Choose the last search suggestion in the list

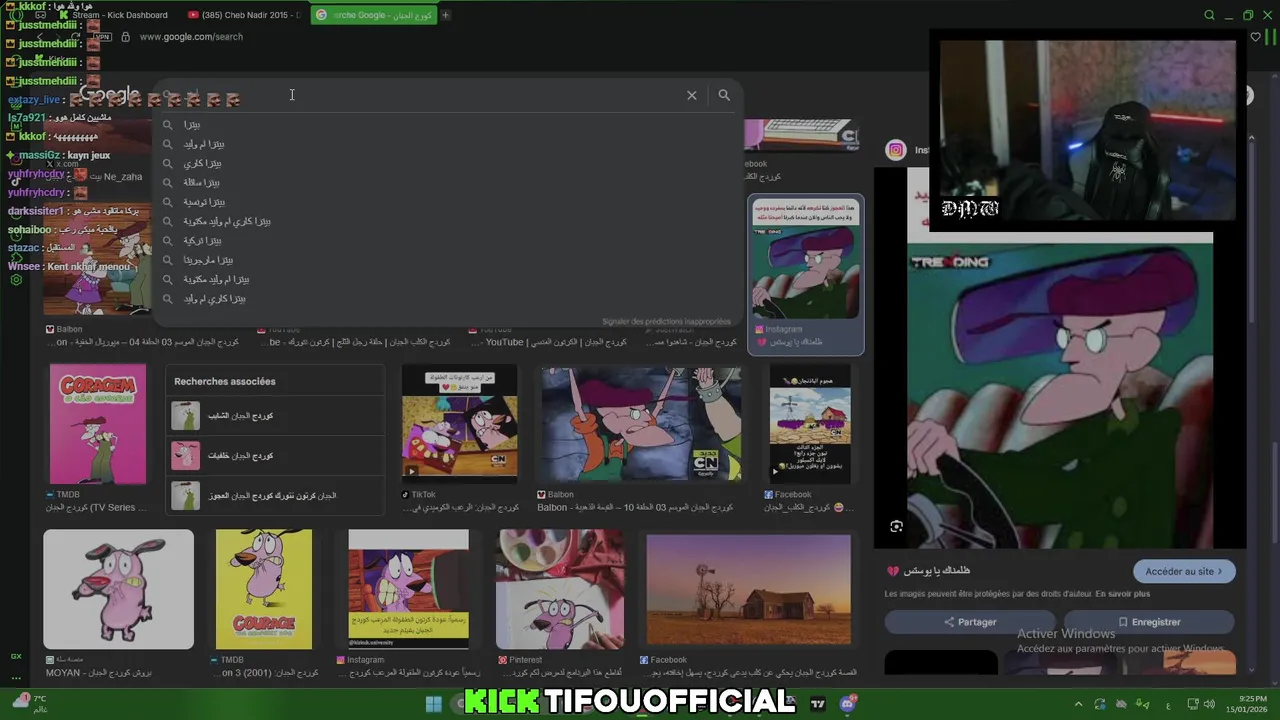point(447,299)
